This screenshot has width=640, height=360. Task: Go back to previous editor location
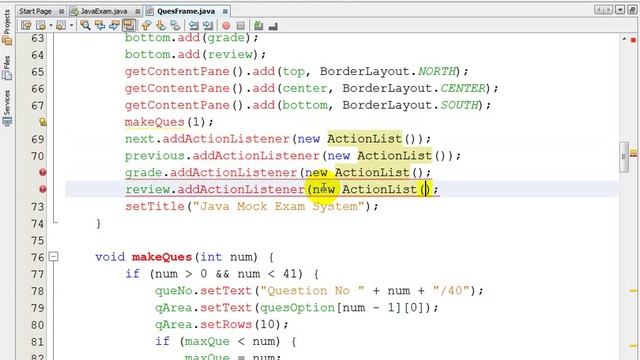tap(41, 26)
